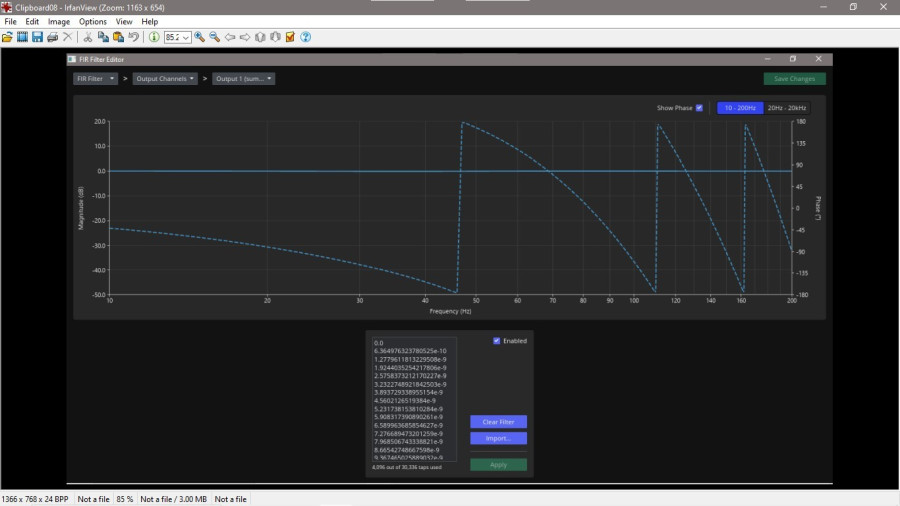This screenshot has width=900, height=506.
Task: Save image with the floppy disk icon
Action: (x=37, y=37)
